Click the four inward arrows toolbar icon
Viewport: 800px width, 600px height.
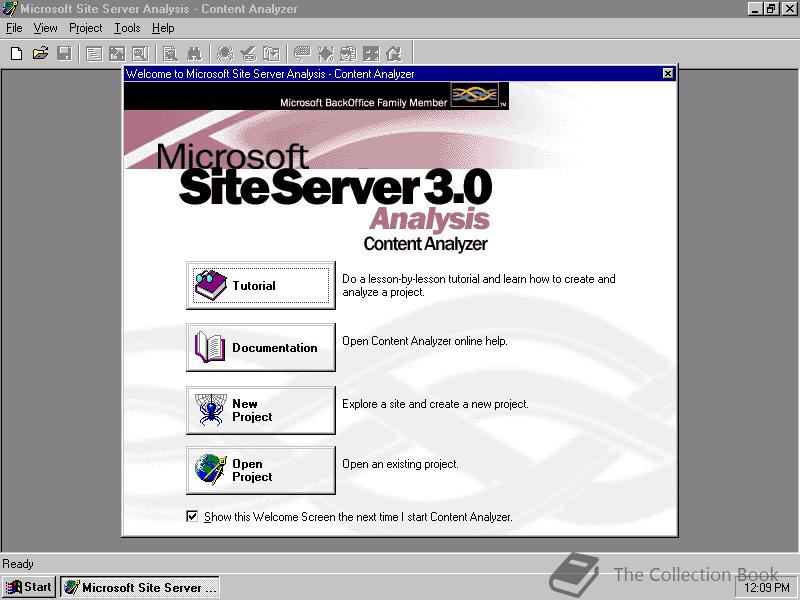click(371, 53)
